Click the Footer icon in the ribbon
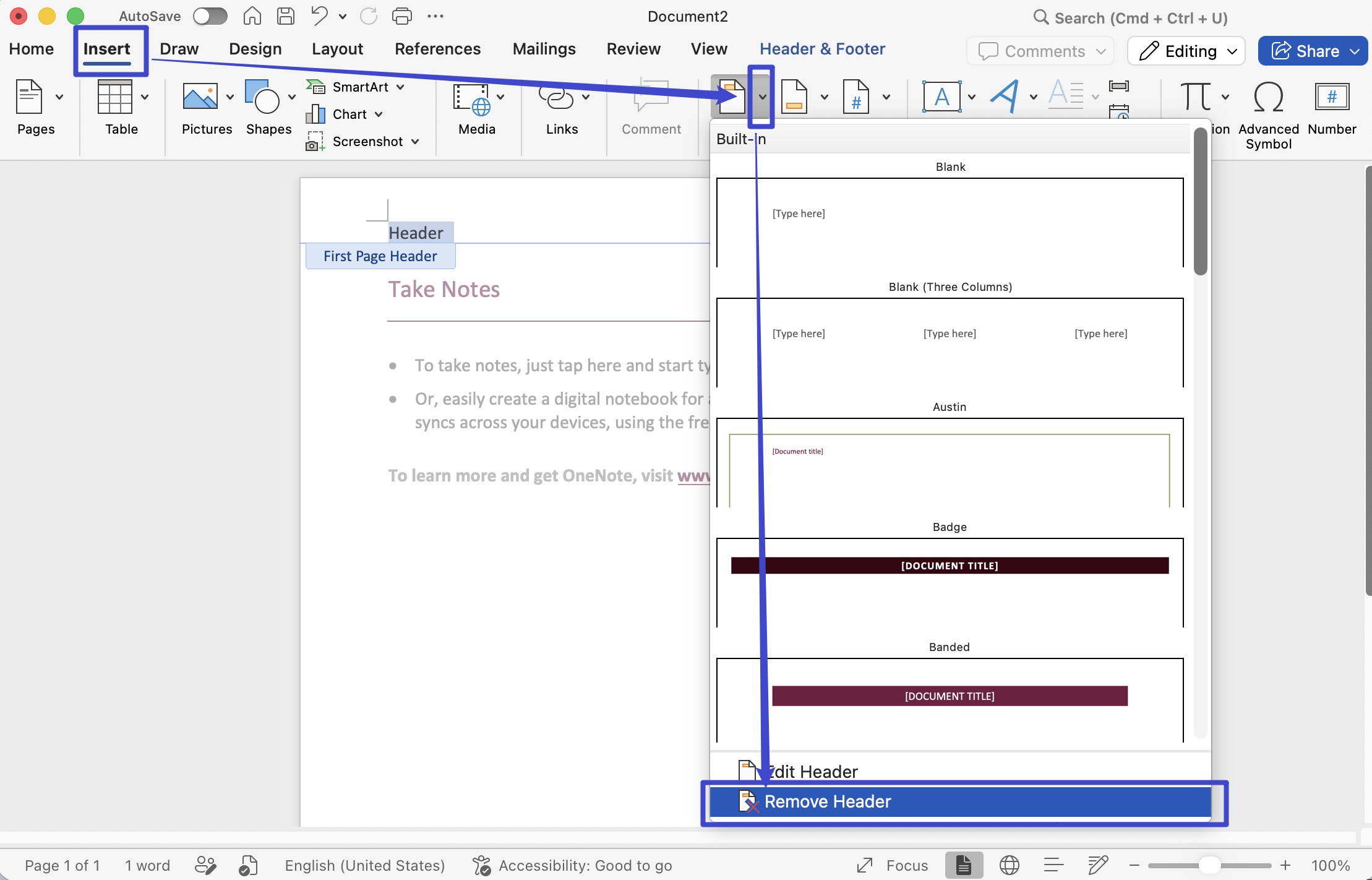The width and height of the screenshot is (1372, 880). [794, 97]
